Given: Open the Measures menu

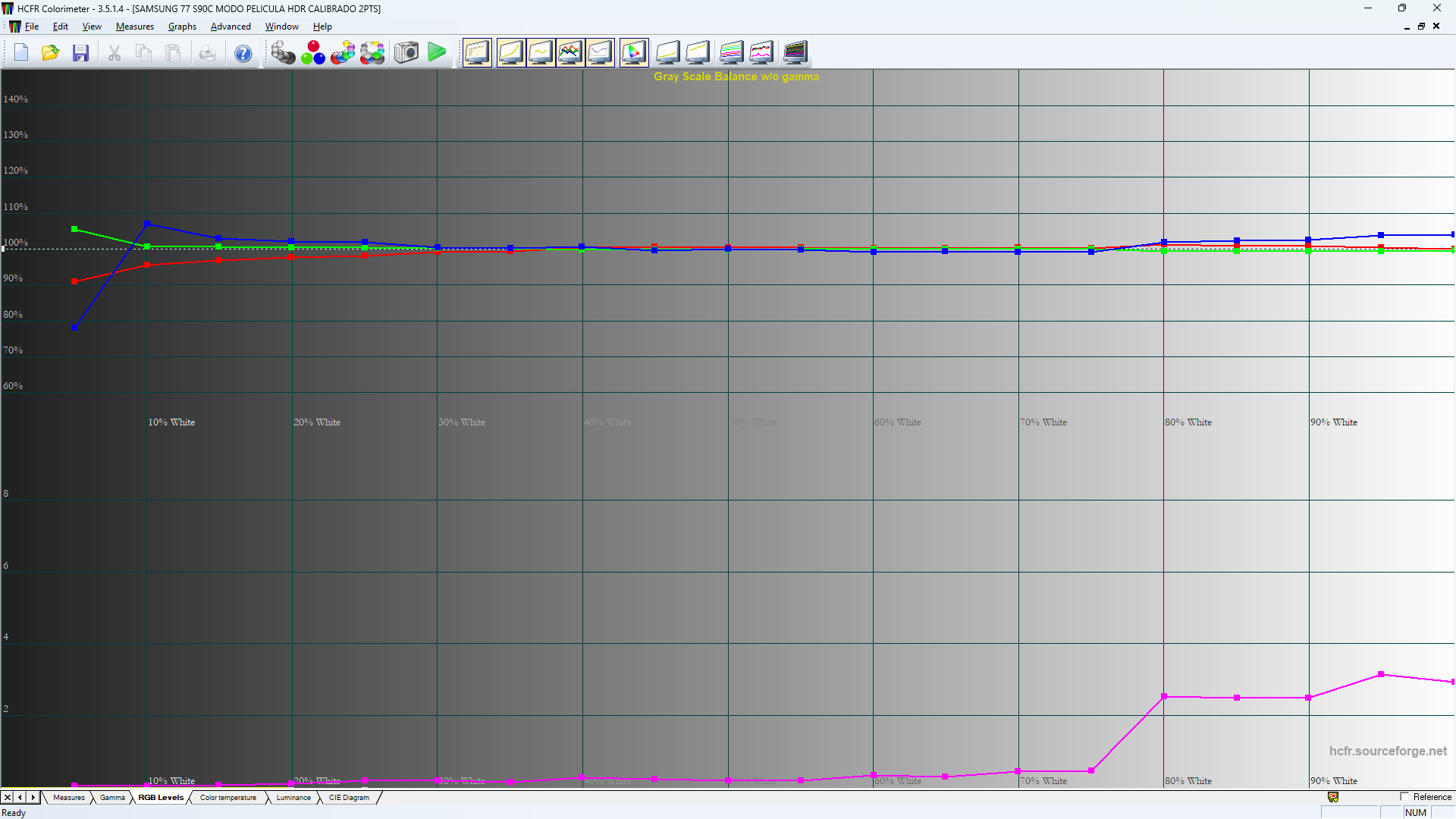Looking at the screenshot, I should coord(135,26).
